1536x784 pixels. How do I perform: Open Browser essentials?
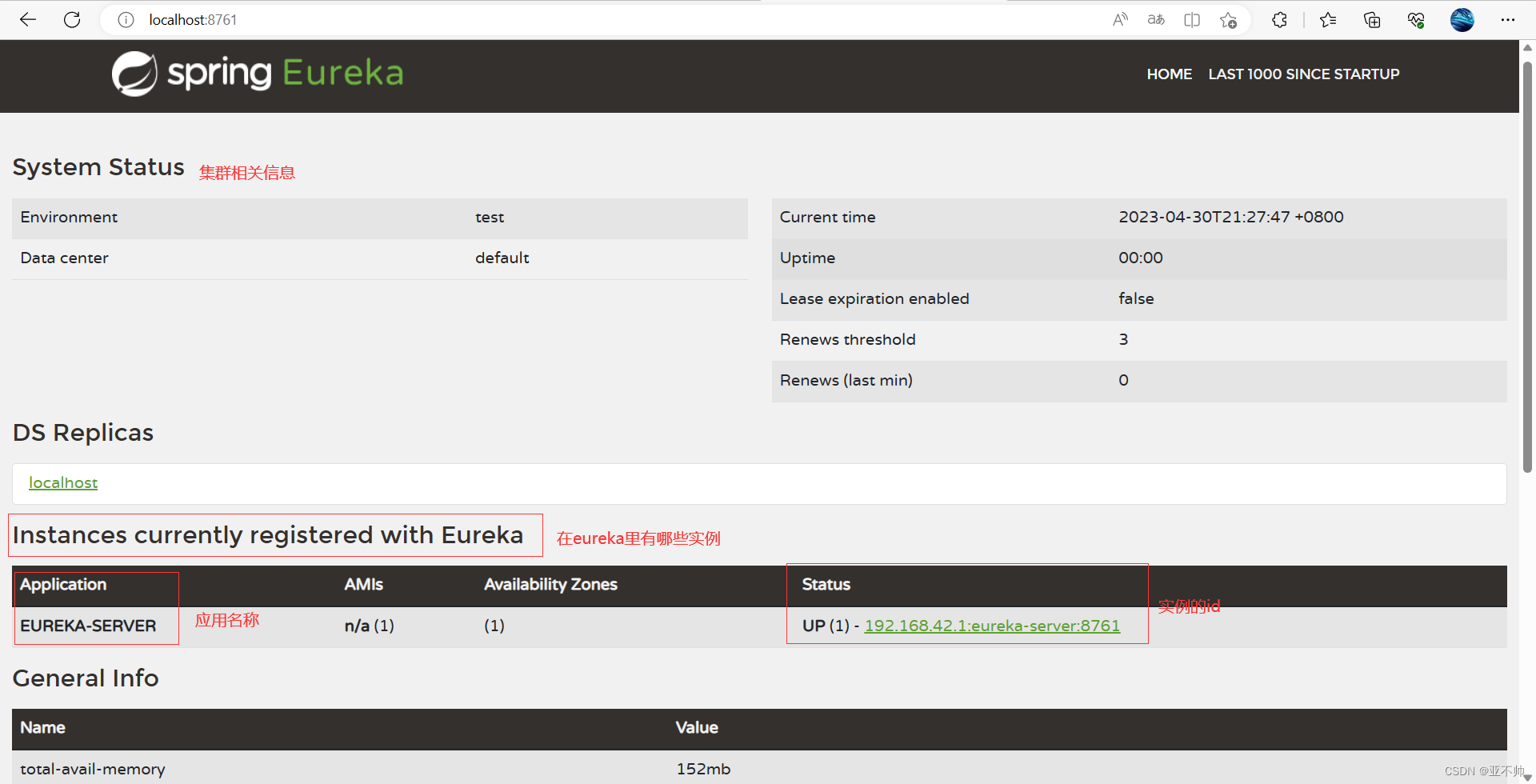pos(1416,19)
